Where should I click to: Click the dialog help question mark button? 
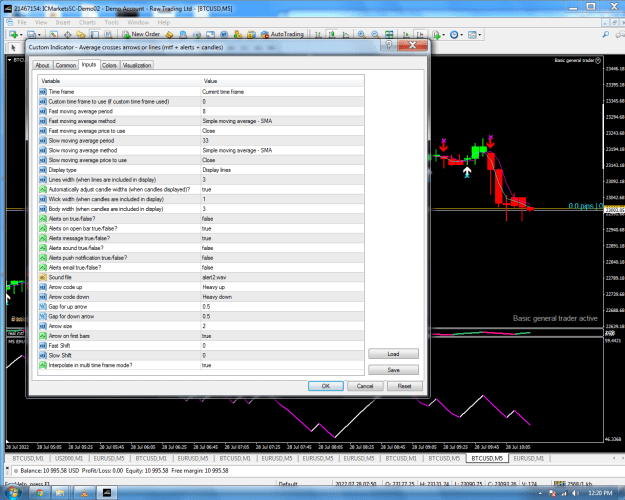point(389,45)
